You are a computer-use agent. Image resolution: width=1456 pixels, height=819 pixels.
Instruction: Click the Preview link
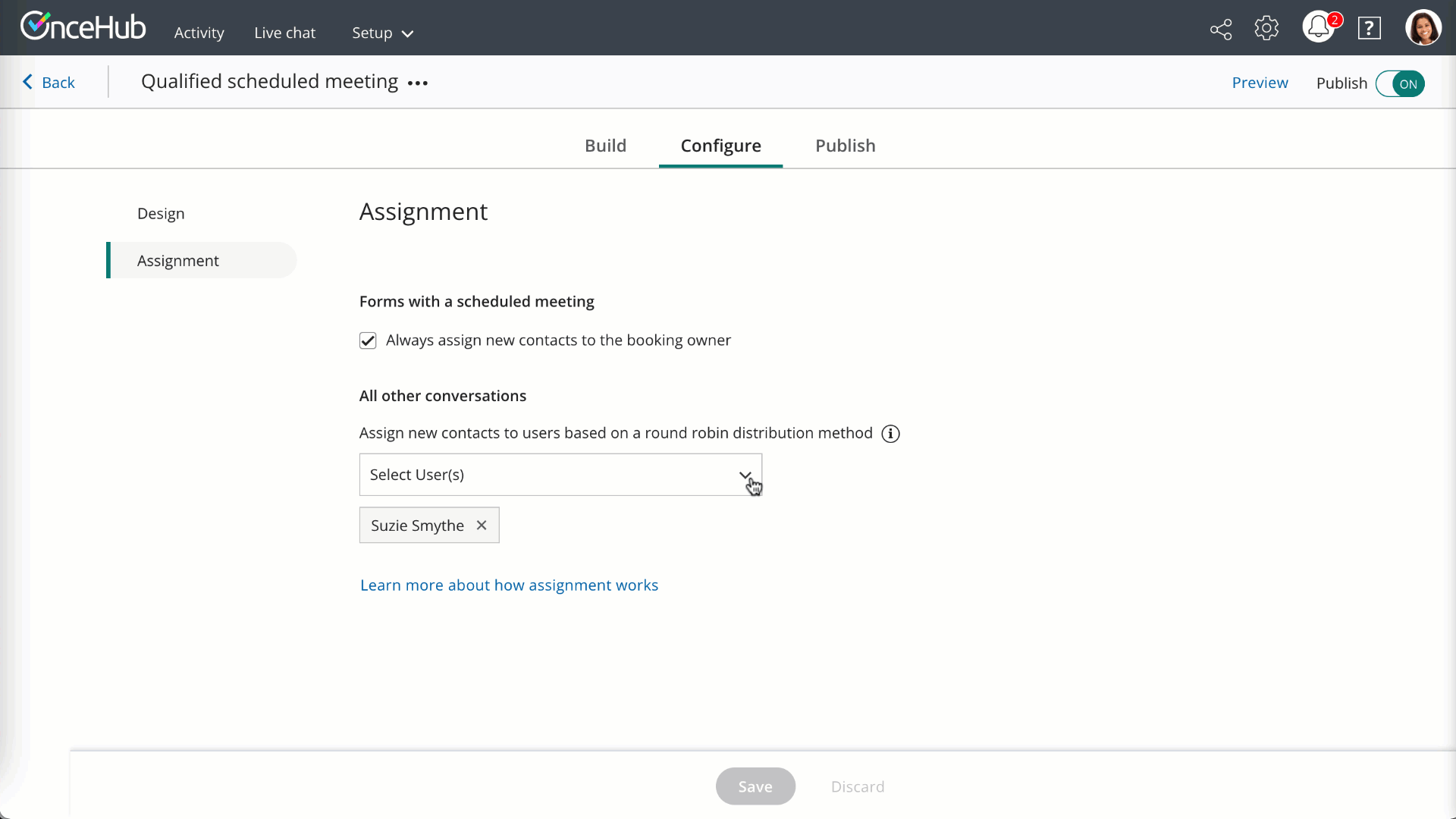pos(1260,83)
